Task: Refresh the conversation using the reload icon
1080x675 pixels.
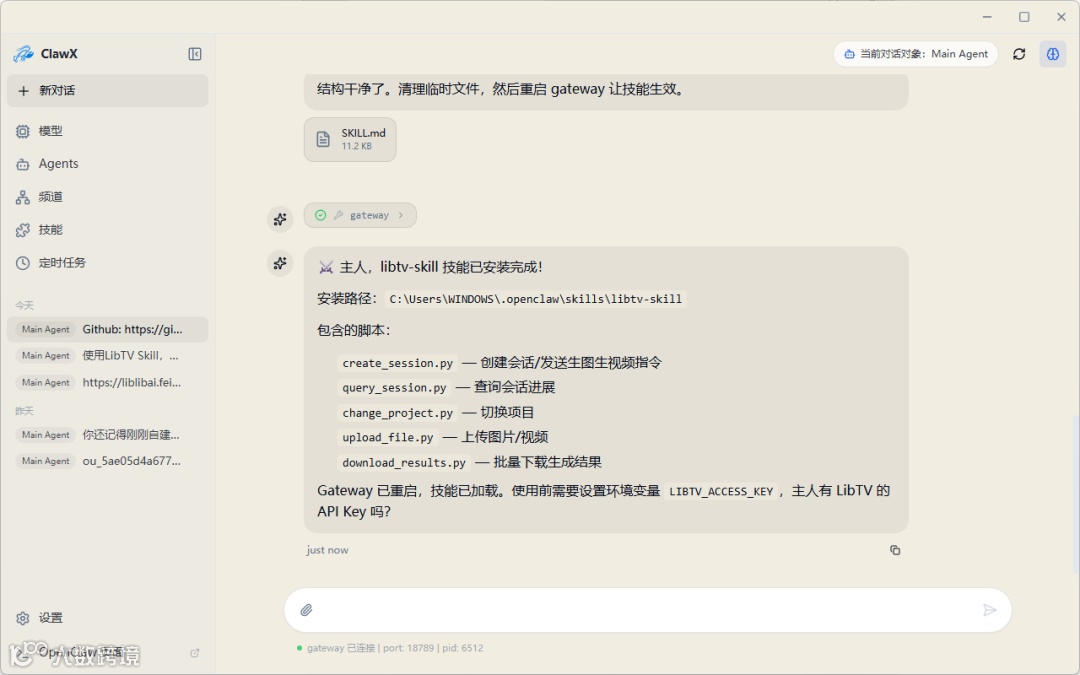Action: 1019,54
